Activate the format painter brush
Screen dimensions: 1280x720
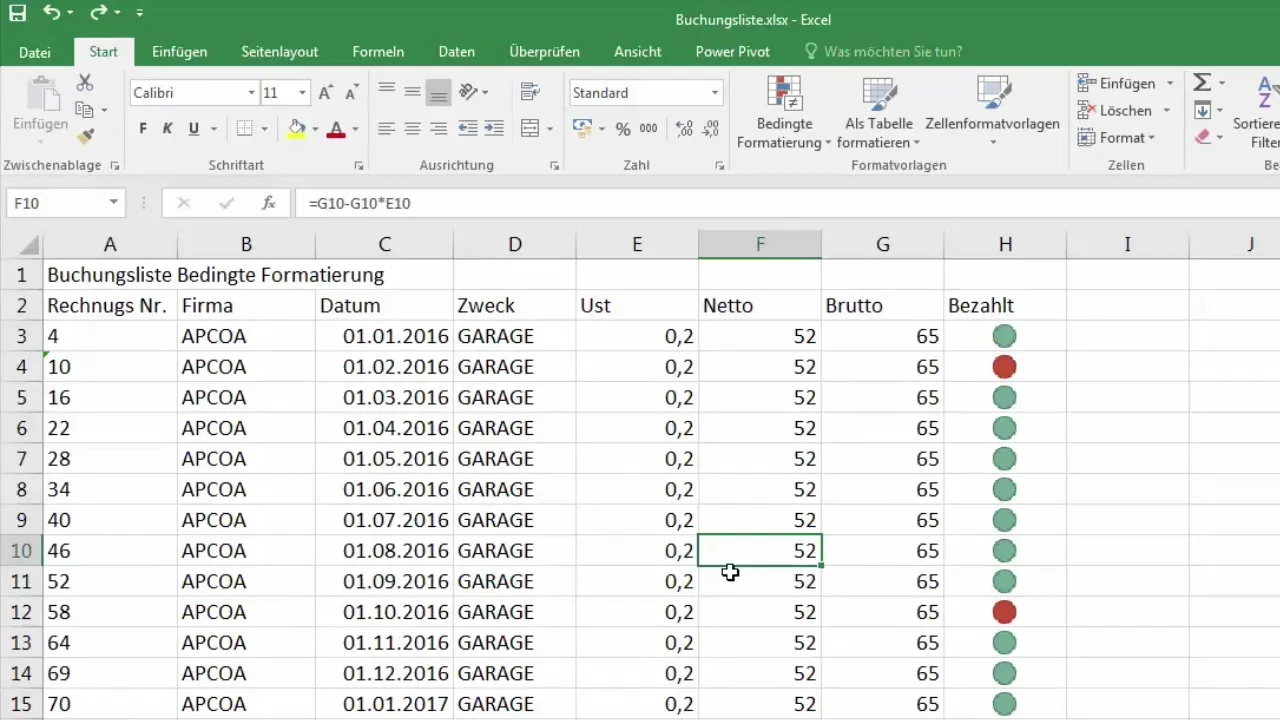click(85, 136)
